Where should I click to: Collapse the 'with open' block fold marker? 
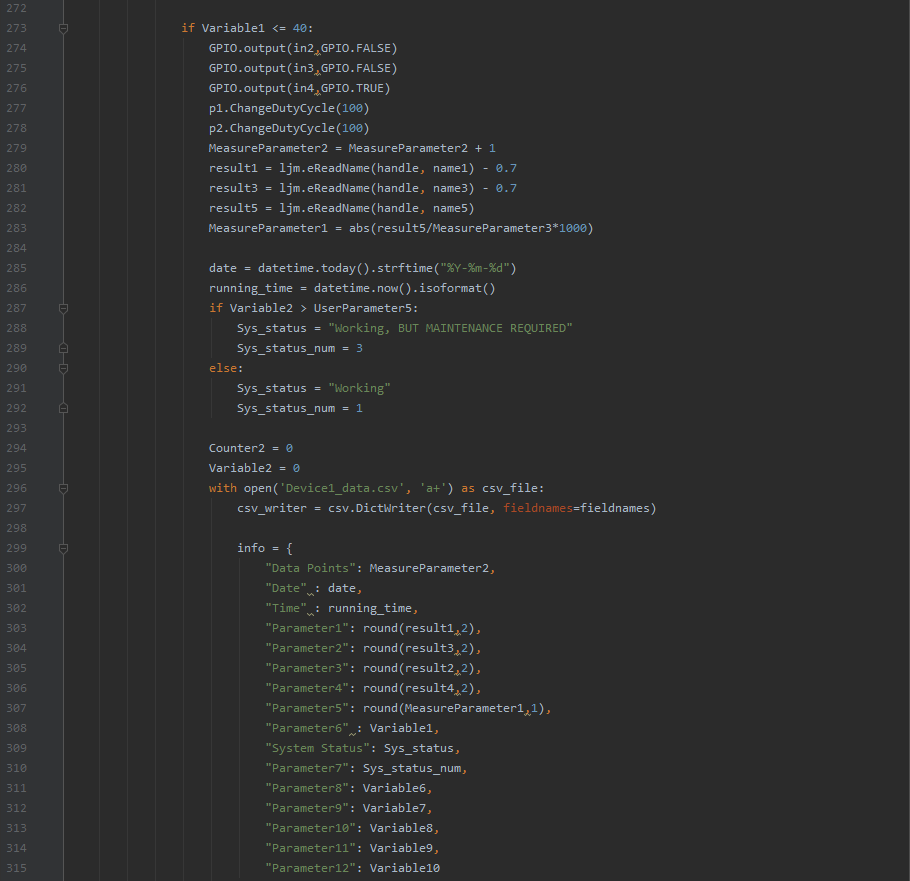tap(64, 488)
